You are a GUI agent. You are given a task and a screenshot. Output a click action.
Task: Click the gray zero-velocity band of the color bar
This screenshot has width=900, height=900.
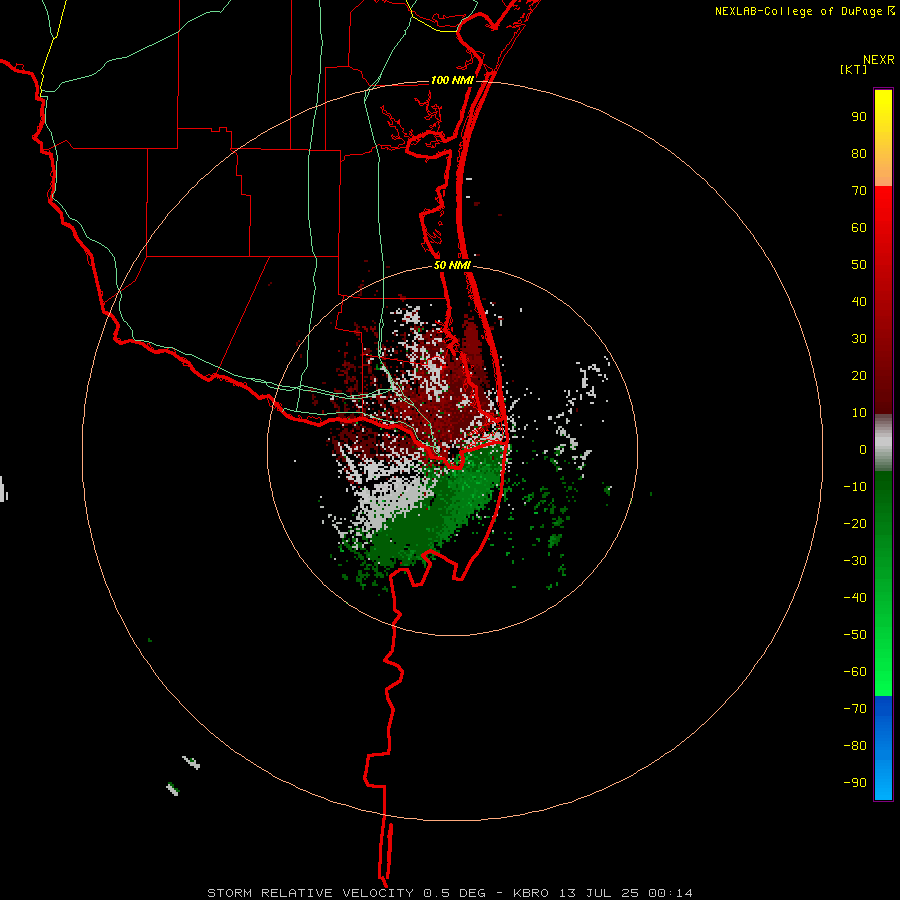883,443
